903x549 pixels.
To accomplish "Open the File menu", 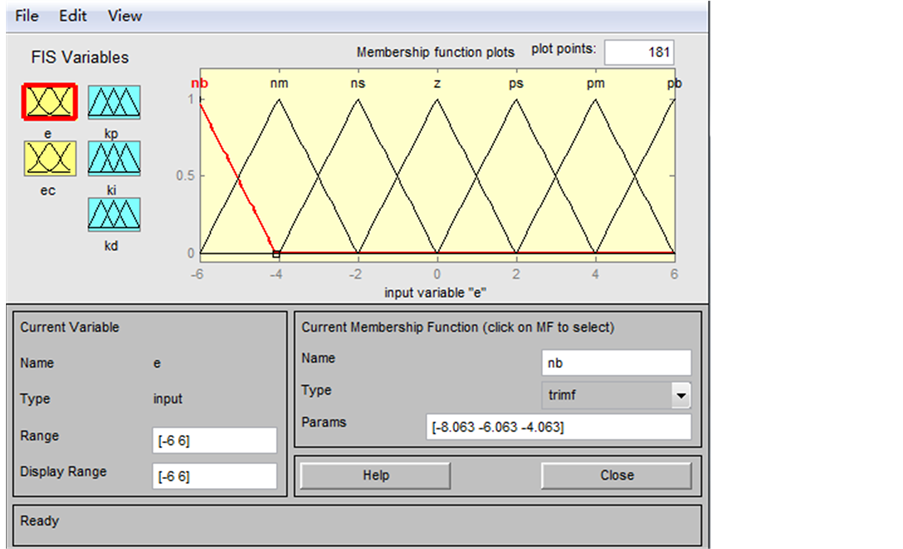I will coord(27,16).
